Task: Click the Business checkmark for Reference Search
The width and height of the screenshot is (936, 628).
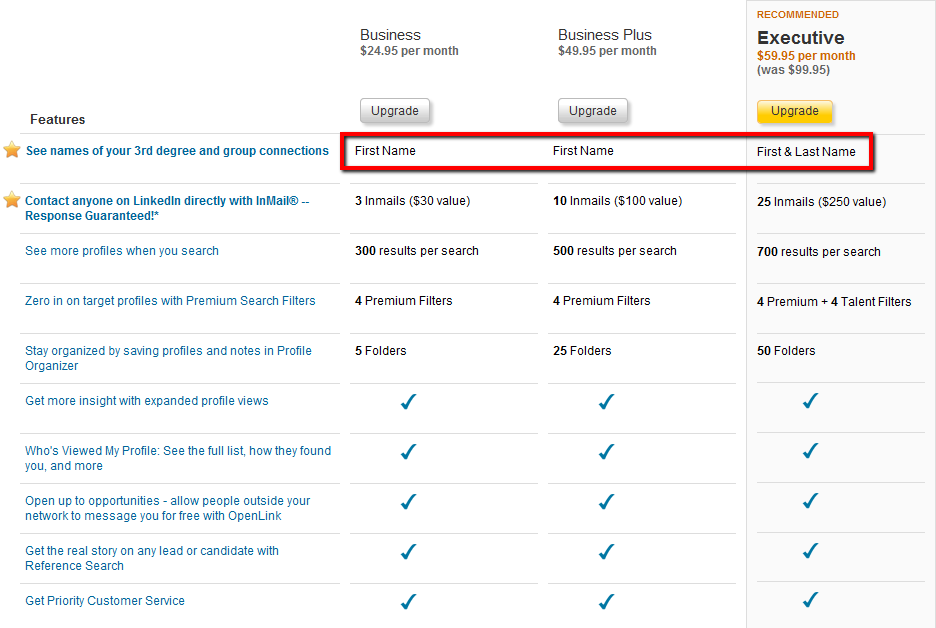Action: (408, 552)
